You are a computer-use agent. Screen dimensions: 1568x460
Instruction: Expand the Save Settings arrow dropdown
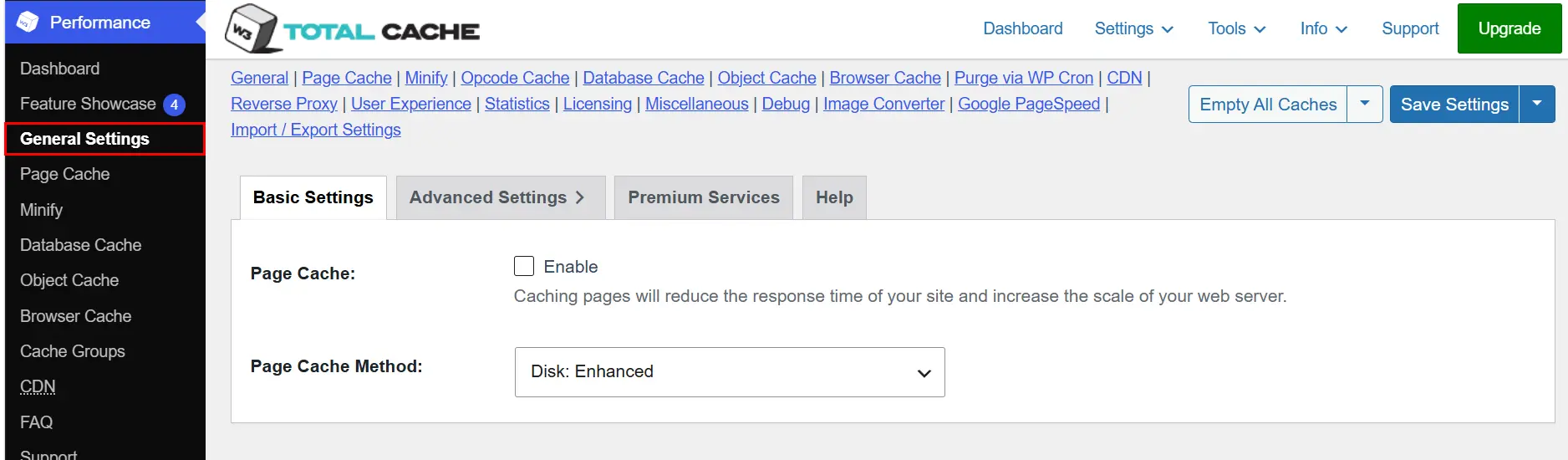pyautogui.click(x=1537, y=104)
